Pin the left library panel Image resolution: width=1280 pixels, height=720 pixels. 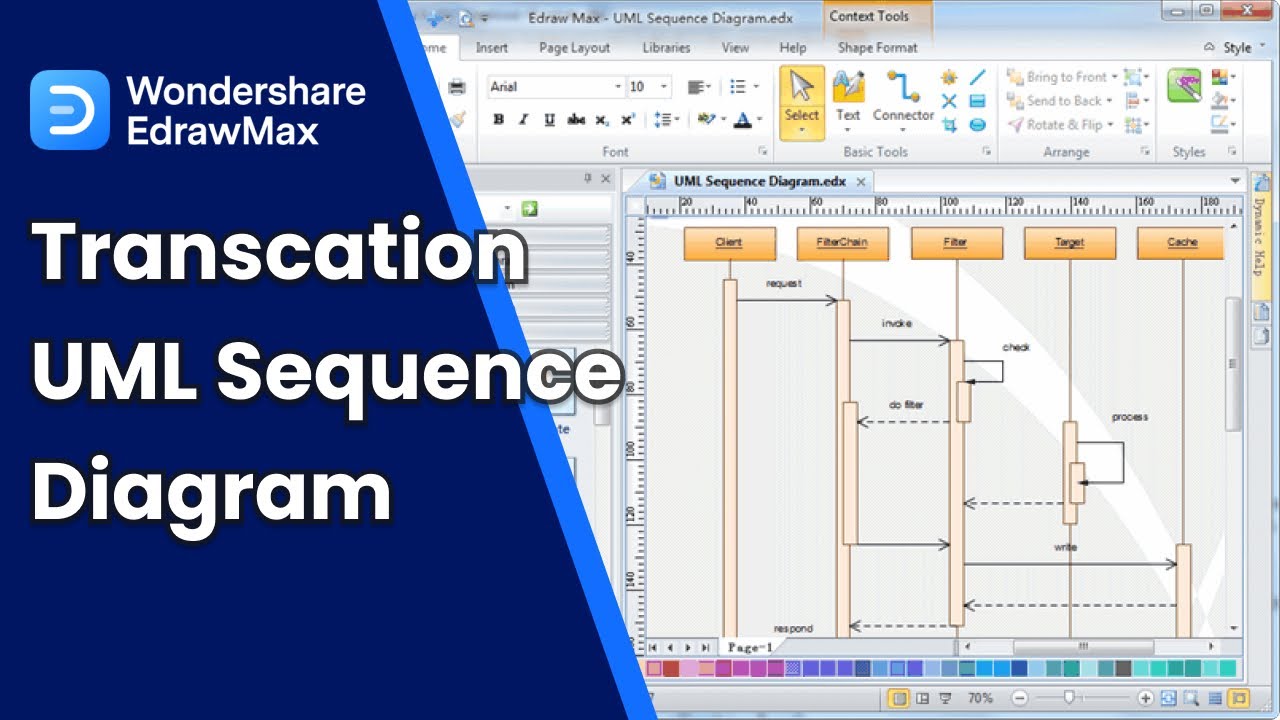588,179
